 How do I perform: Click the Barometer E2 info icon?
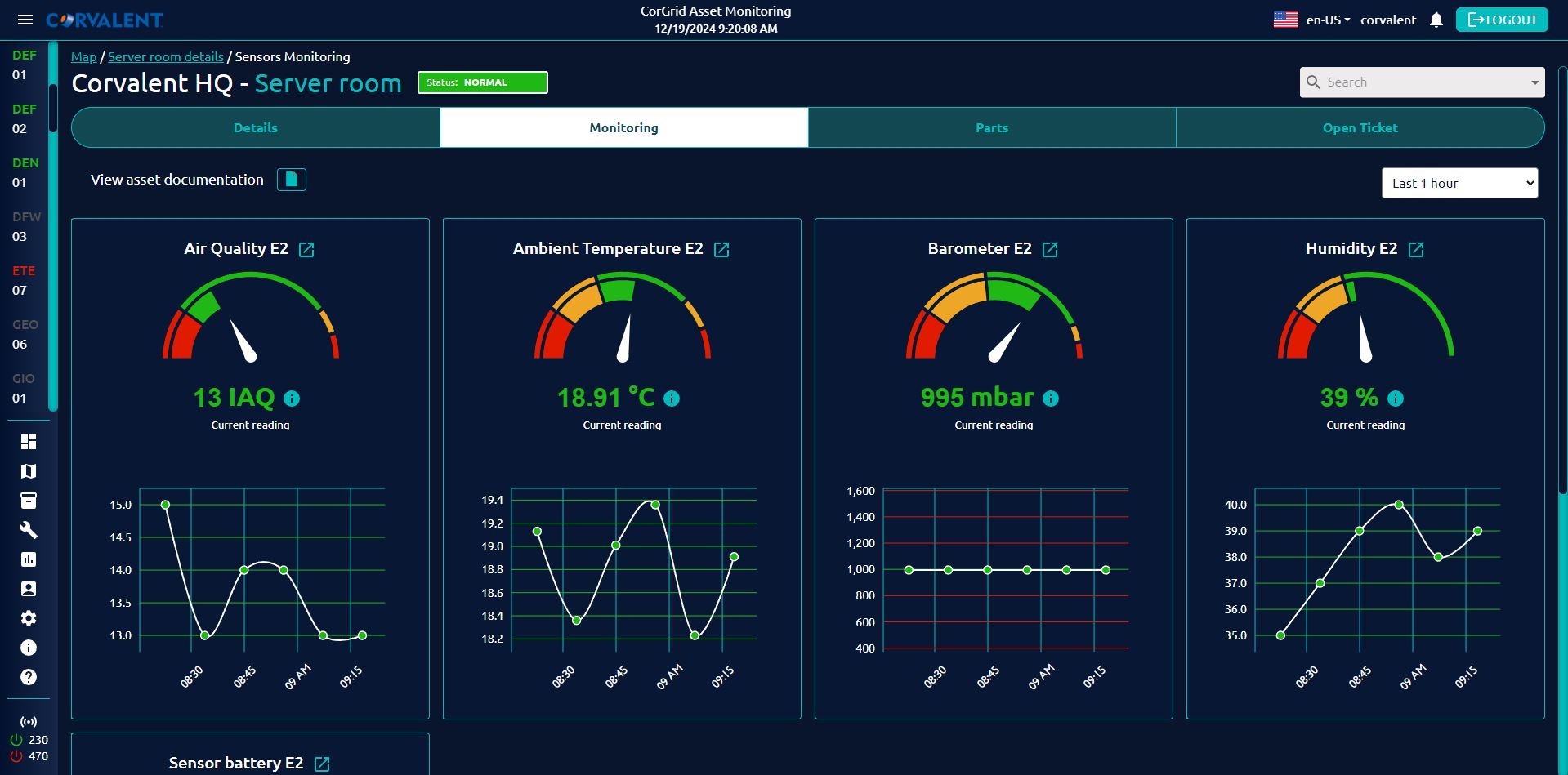click(1051, 399)
